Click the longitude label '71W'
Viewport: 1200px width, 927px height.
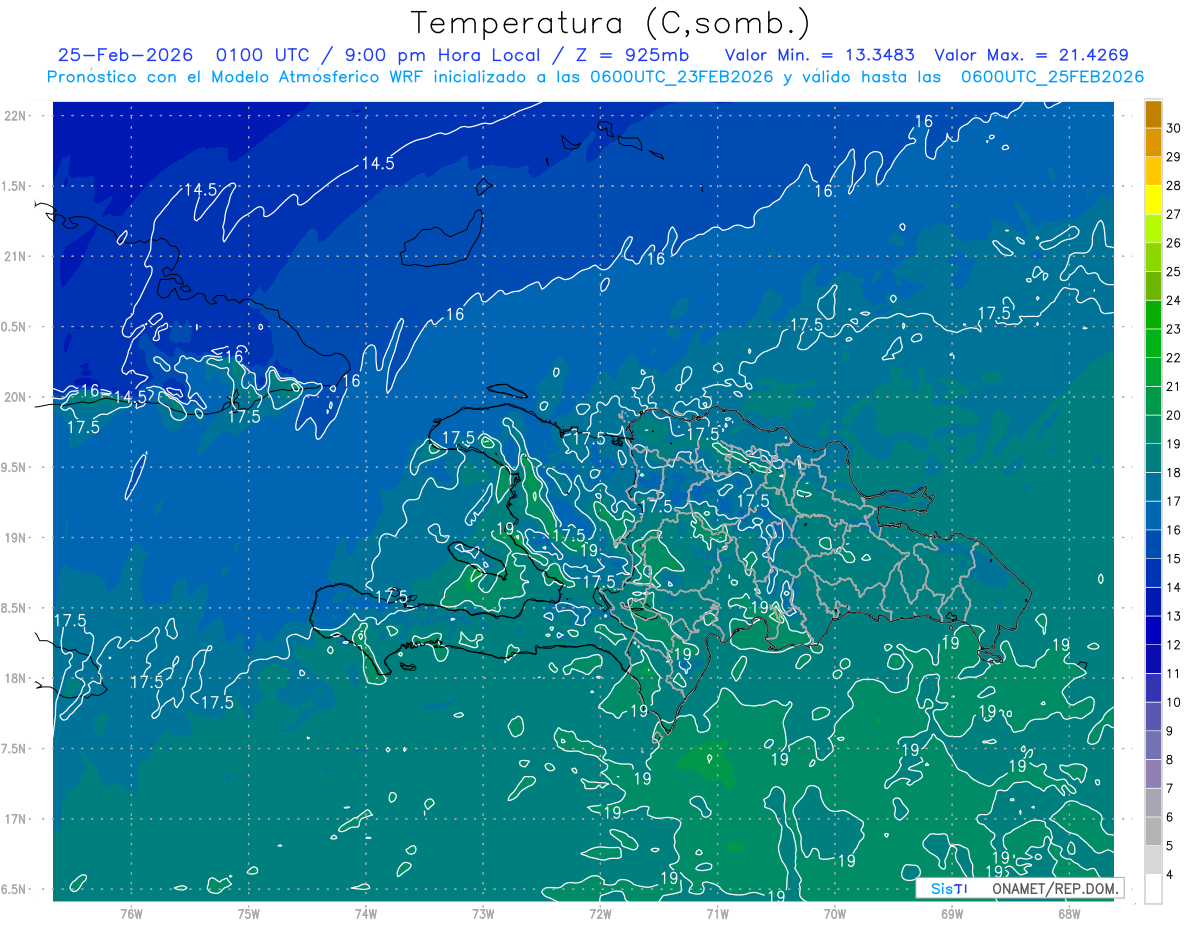(x=717, y=912)
